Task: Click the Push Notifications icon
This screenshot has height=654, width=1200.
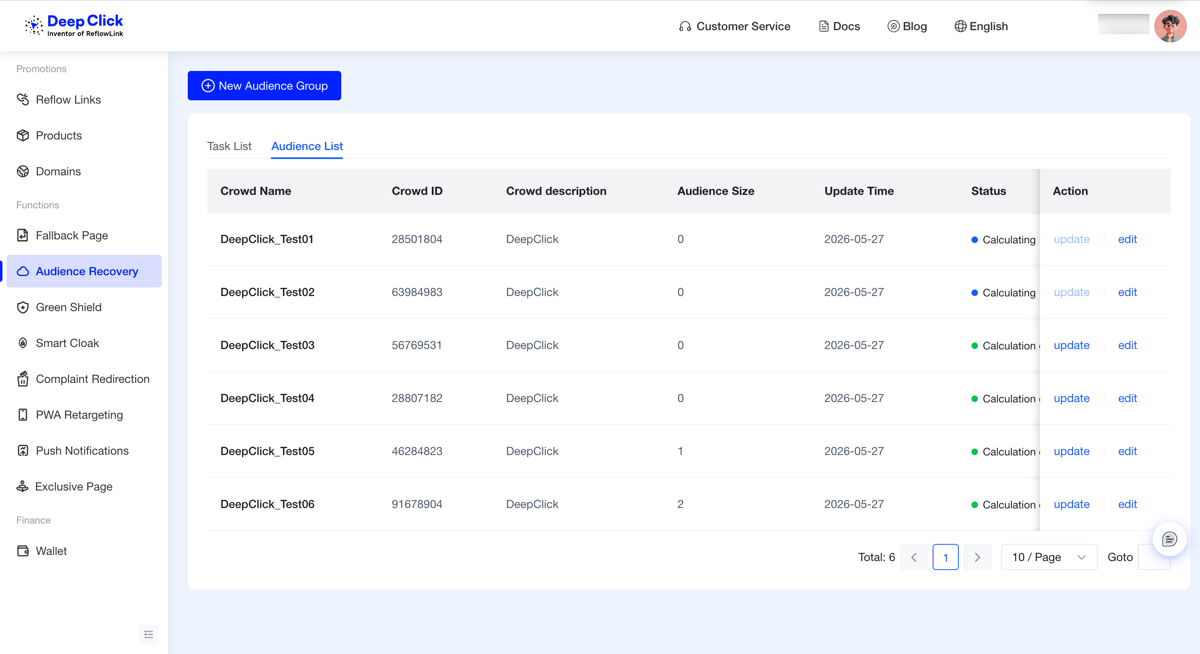Action: (x=23, y=451)
